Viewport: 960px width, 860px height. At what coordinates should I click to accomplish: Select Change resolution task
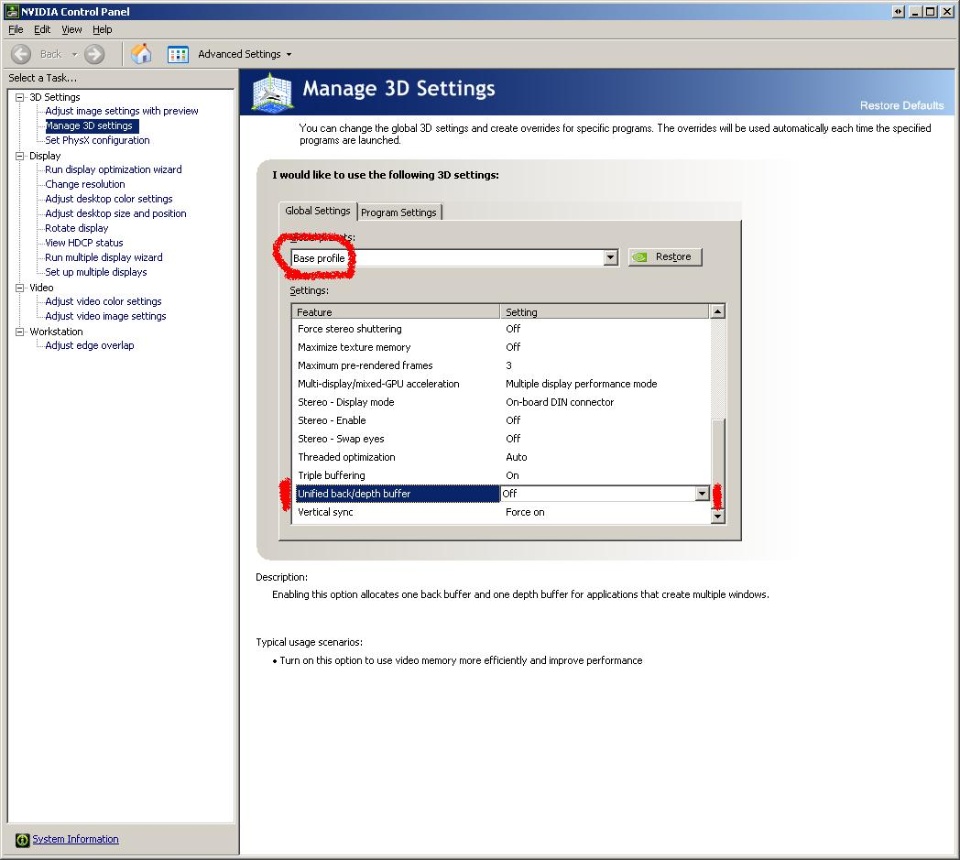coord(85,185)
